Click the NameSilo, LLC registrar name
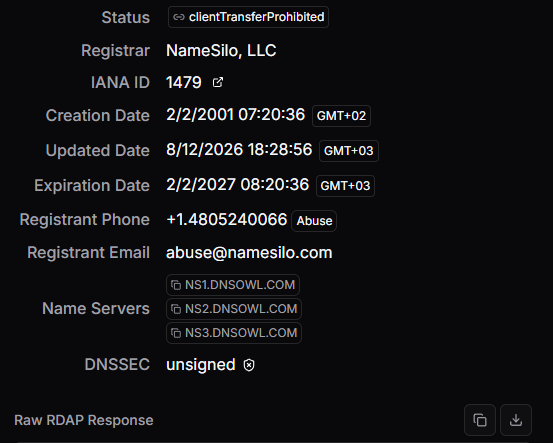 point(221,51)
